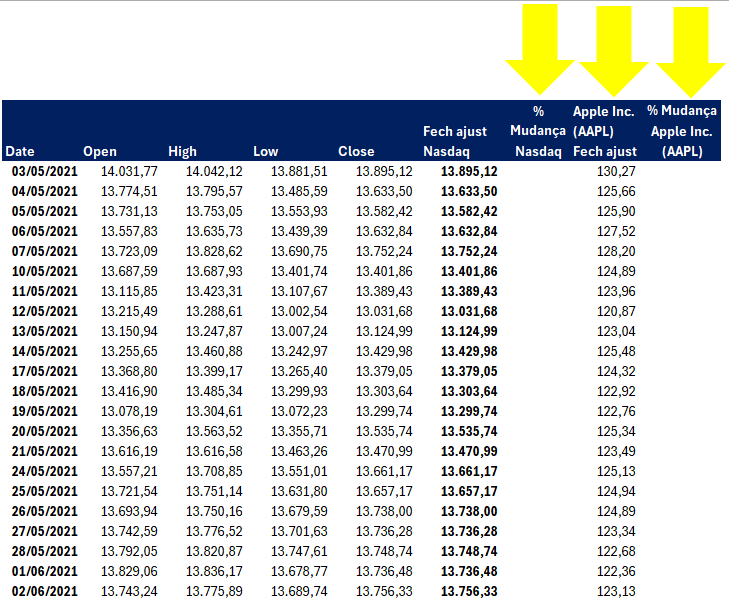729x606 pixels.
Task: Select % Mudança Apple Inc. (AAPL) header
Action: point(682,131)
